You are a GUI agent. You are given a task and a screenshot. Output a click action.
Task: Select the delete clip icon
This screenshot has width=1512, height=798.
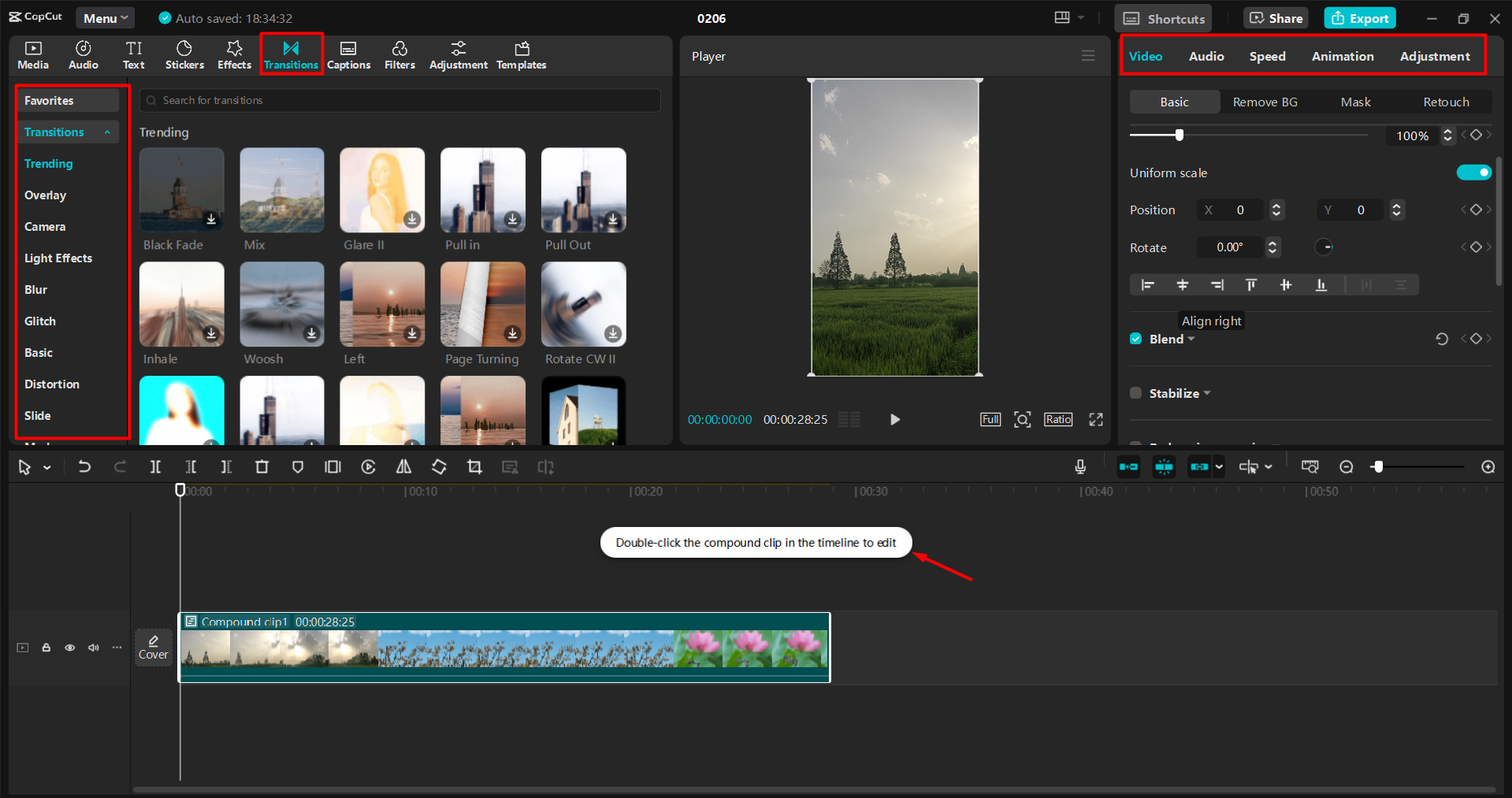coord(262,466)
